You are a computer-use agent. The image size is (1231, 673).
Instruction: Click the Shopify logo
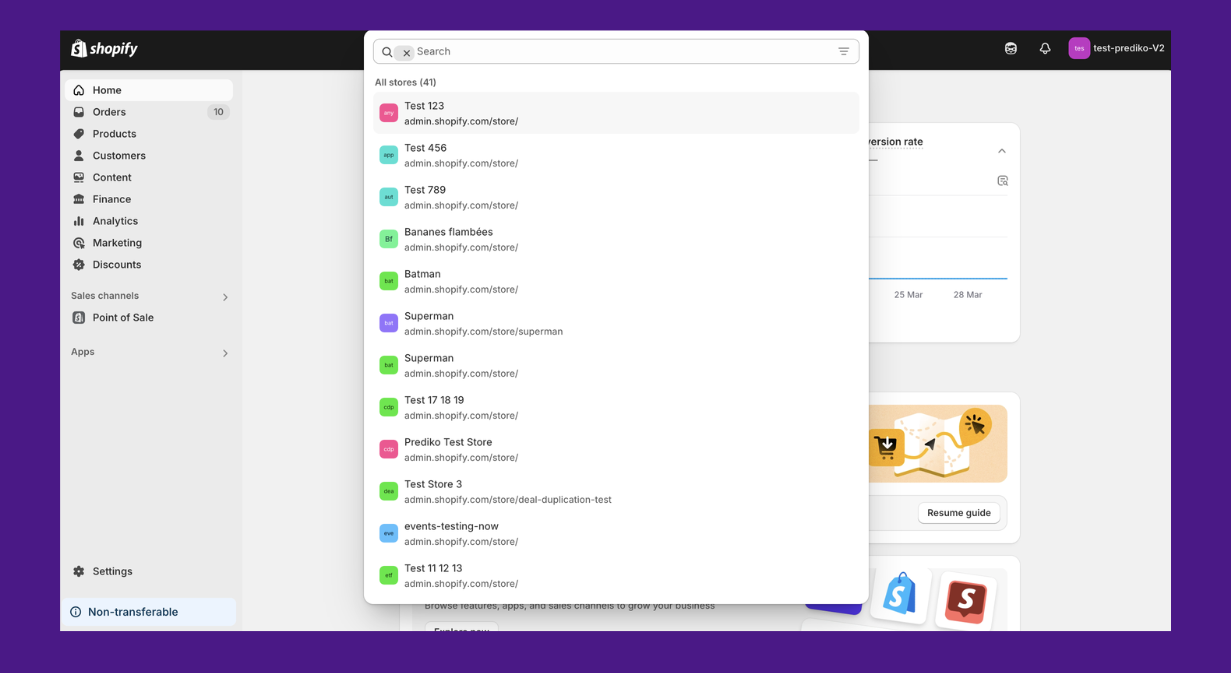[104, 49]
